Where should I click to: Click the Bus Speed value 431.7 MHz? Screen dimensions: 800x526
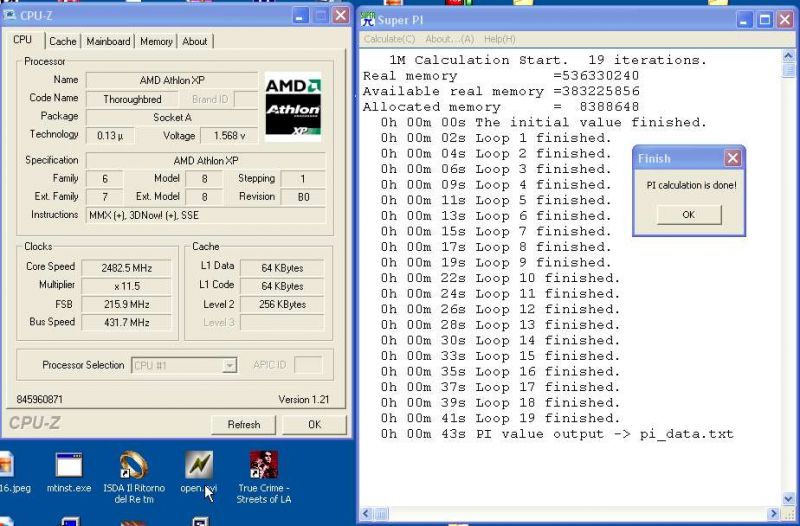[x=127, y=322]
